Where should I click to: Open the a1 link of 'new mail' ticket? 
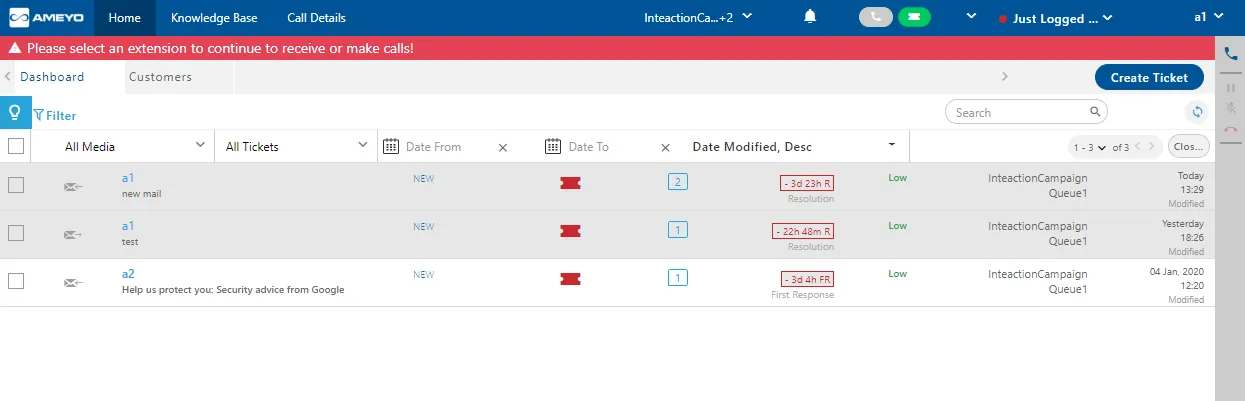(128, 177)
